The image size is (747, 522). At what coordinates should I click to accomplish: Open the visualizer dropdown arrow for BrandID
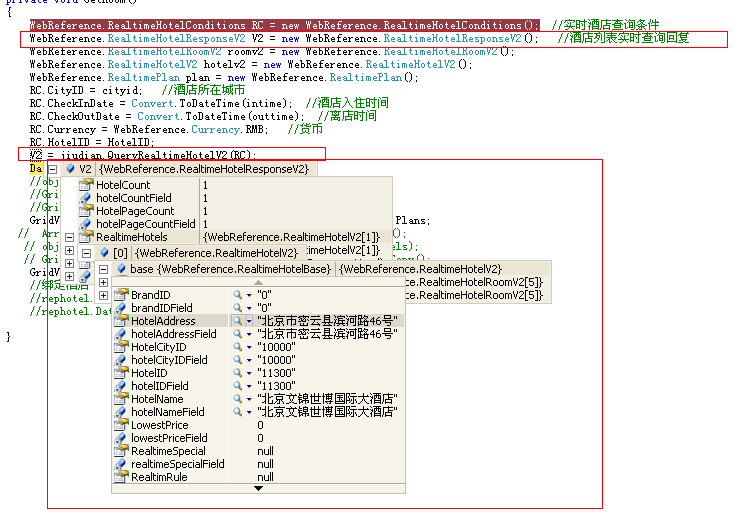tap(249, 295)
